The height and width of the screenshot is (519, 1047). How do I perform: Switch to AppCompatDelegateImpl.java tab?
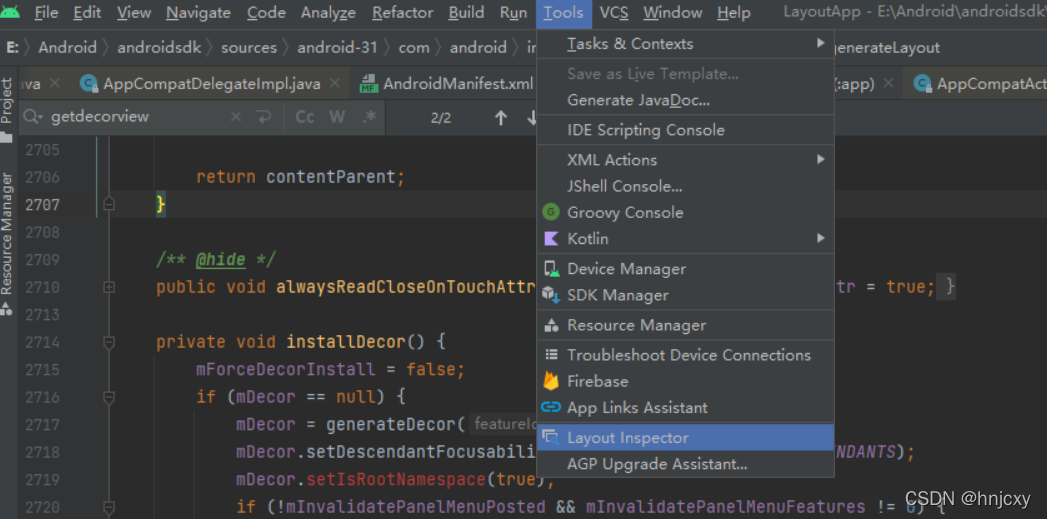coord(212,84)
